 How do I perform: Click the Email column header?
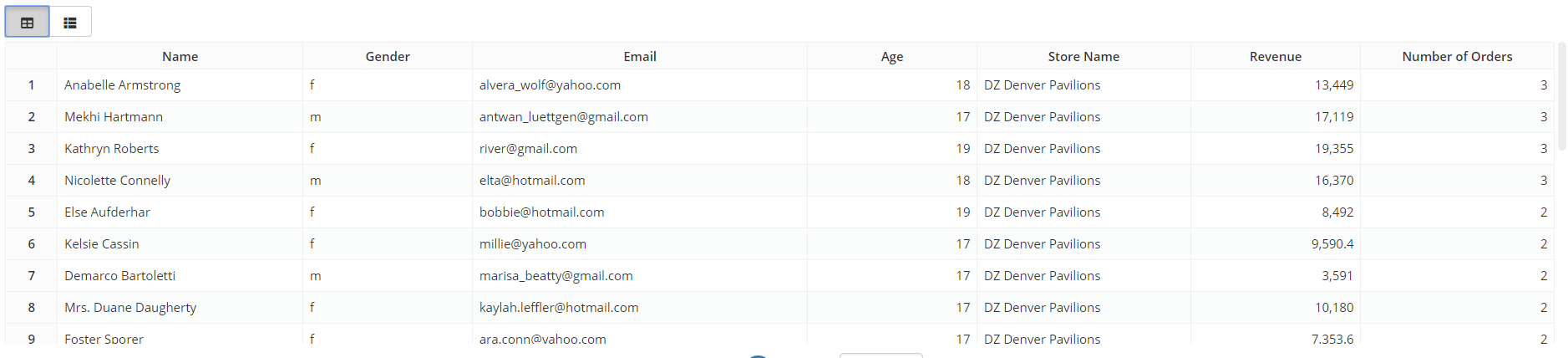click(x=640, y=57)
